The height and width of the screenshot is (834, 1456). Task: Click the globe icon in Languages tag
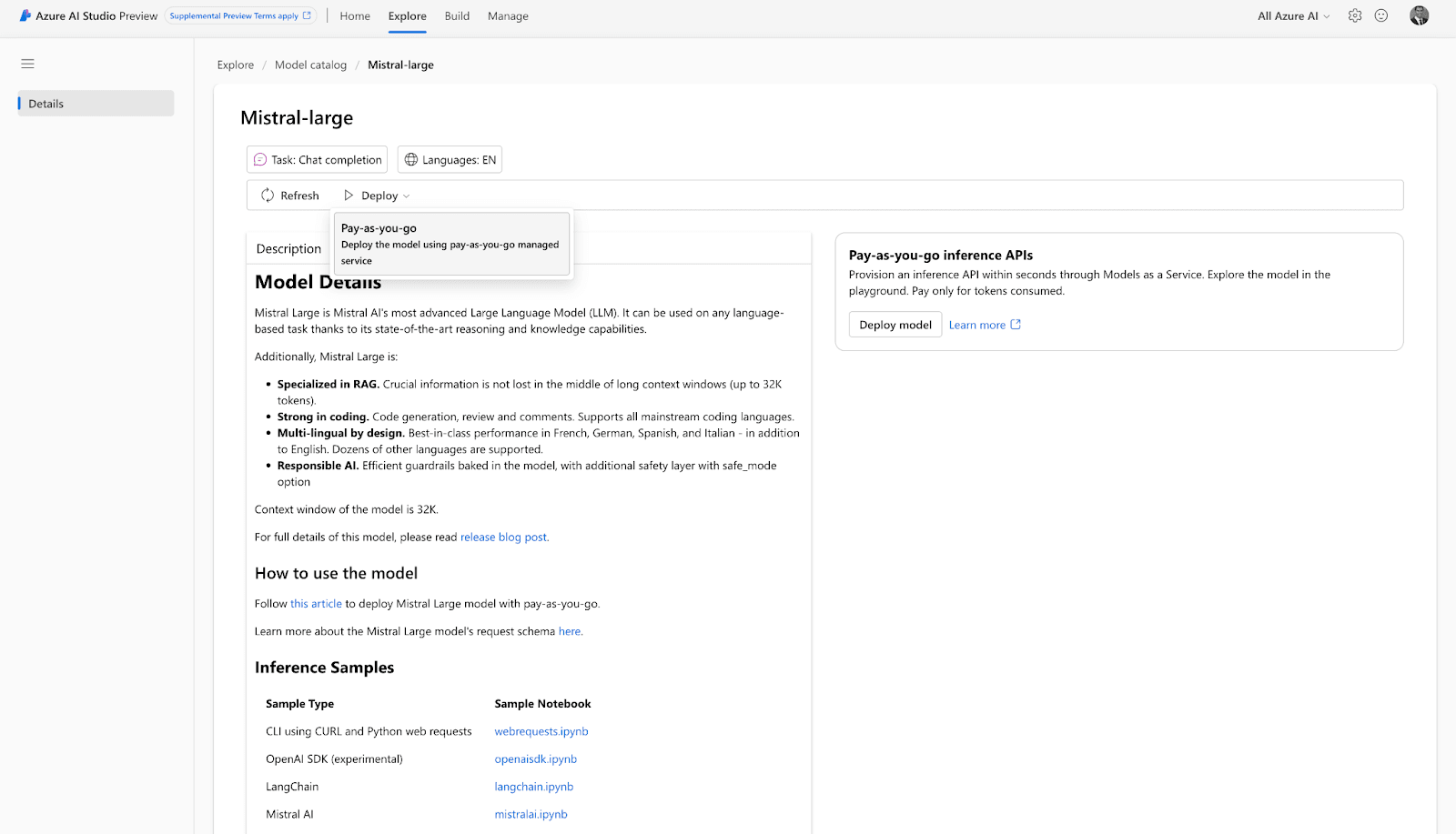tap(411, 160)
